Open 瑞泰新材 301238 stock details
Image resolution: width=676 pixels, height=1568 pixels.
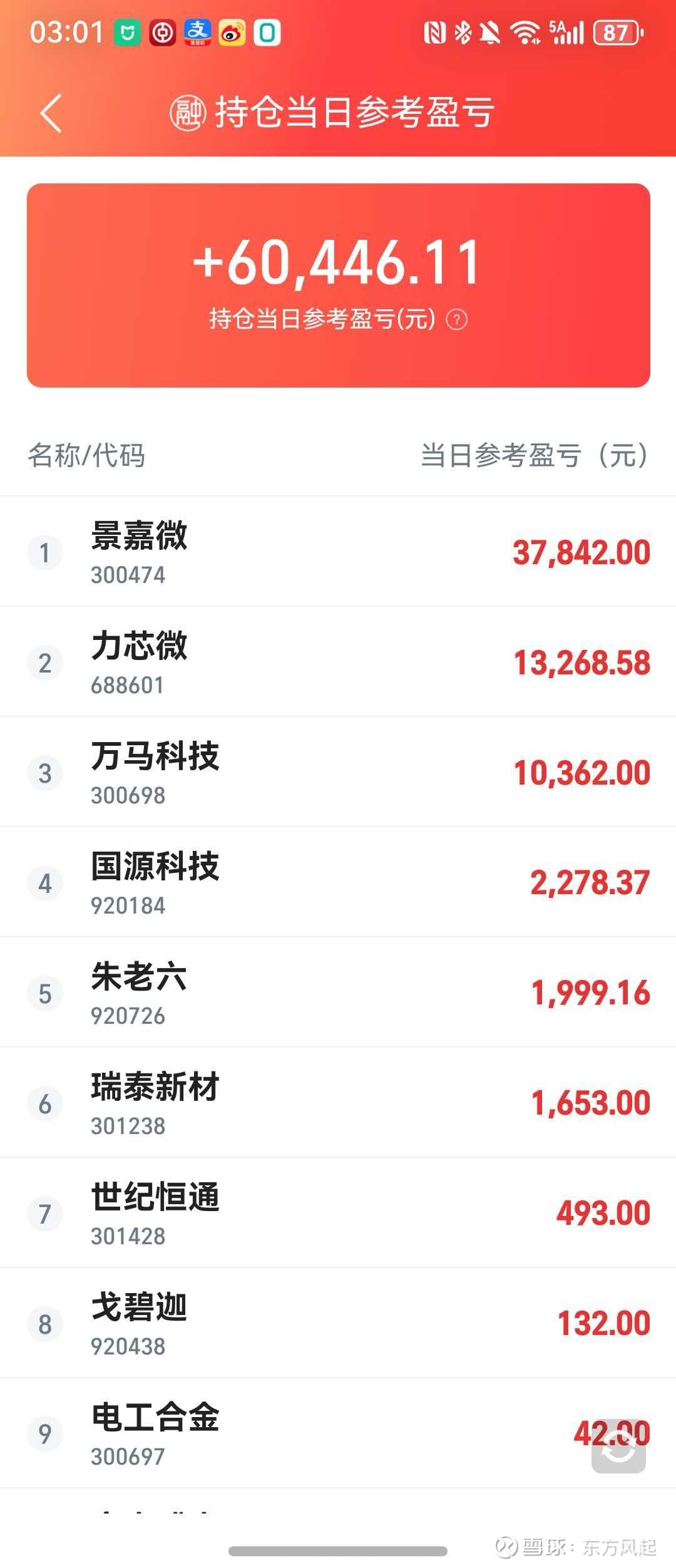[338, 1103]
